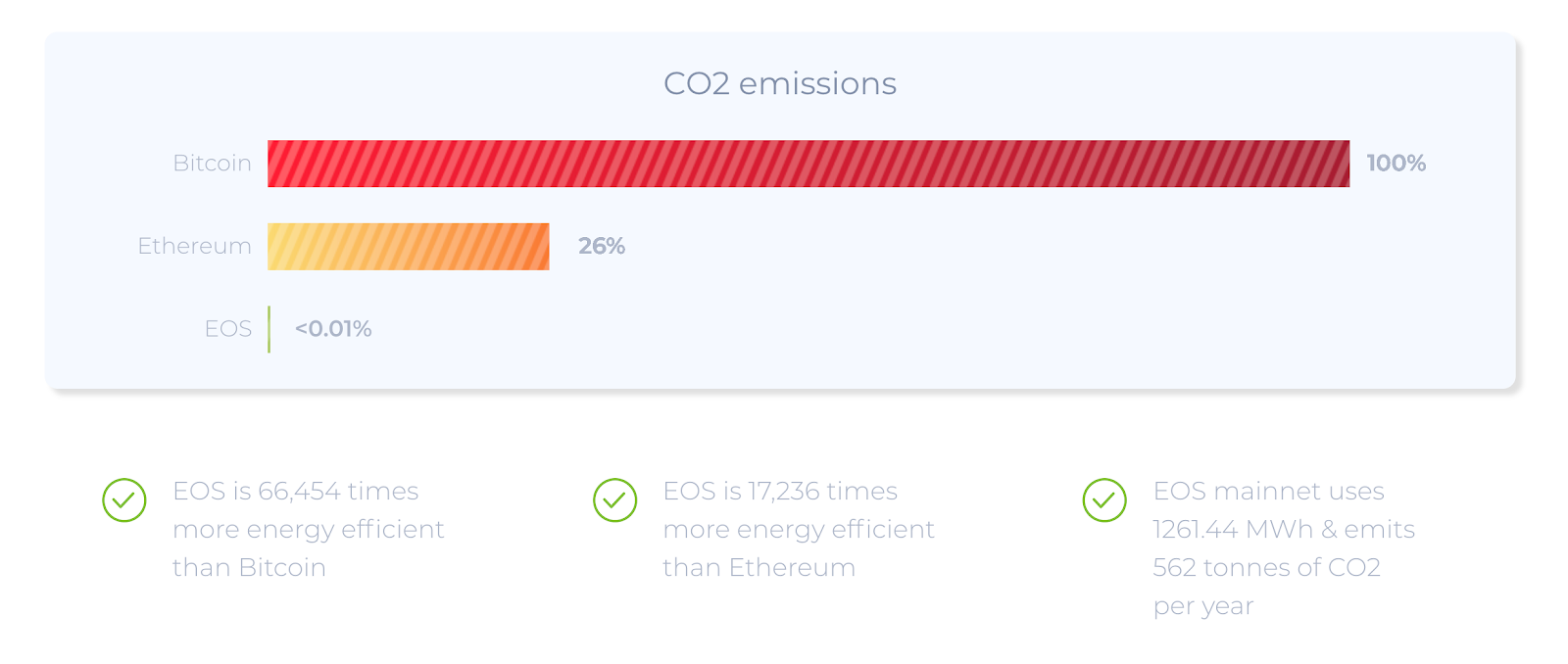
Task: Select the 26% value next to Ethereum bar
Action: tap(601, 247)
